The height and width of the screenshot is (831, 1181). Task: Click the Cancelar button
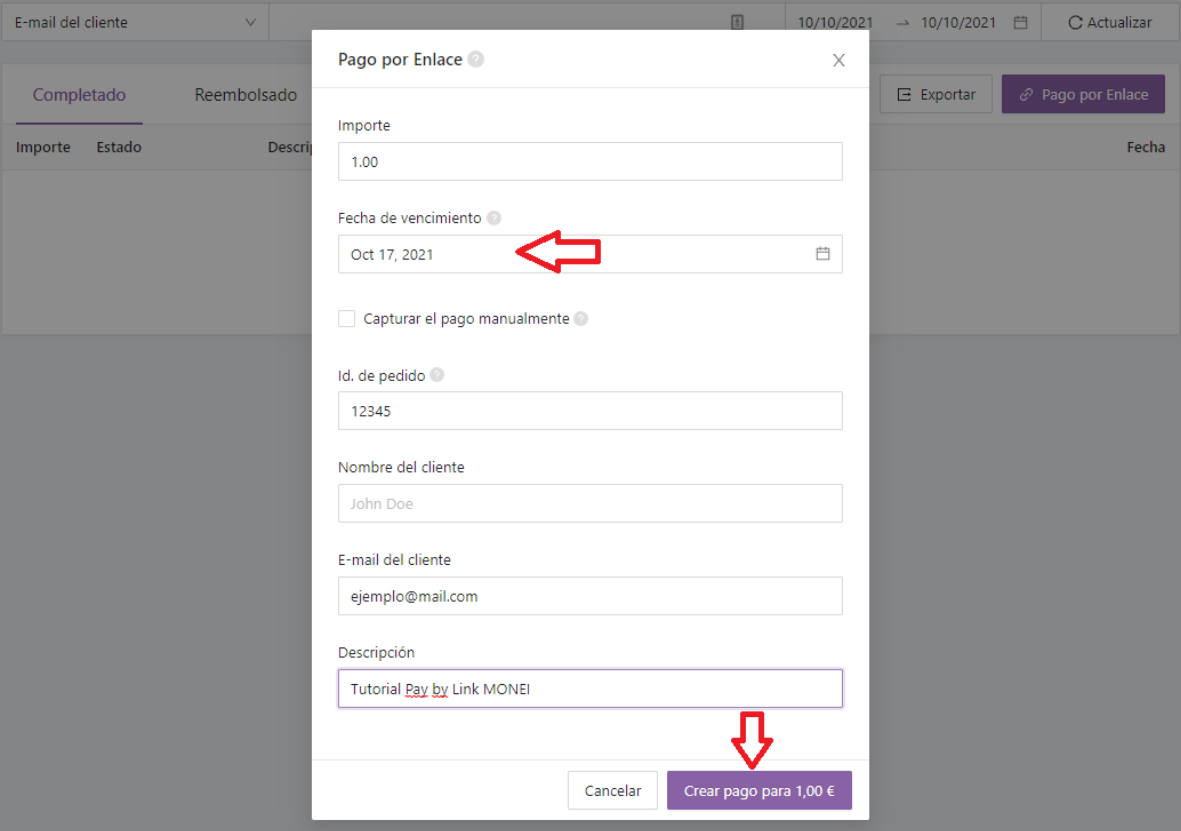612,790
